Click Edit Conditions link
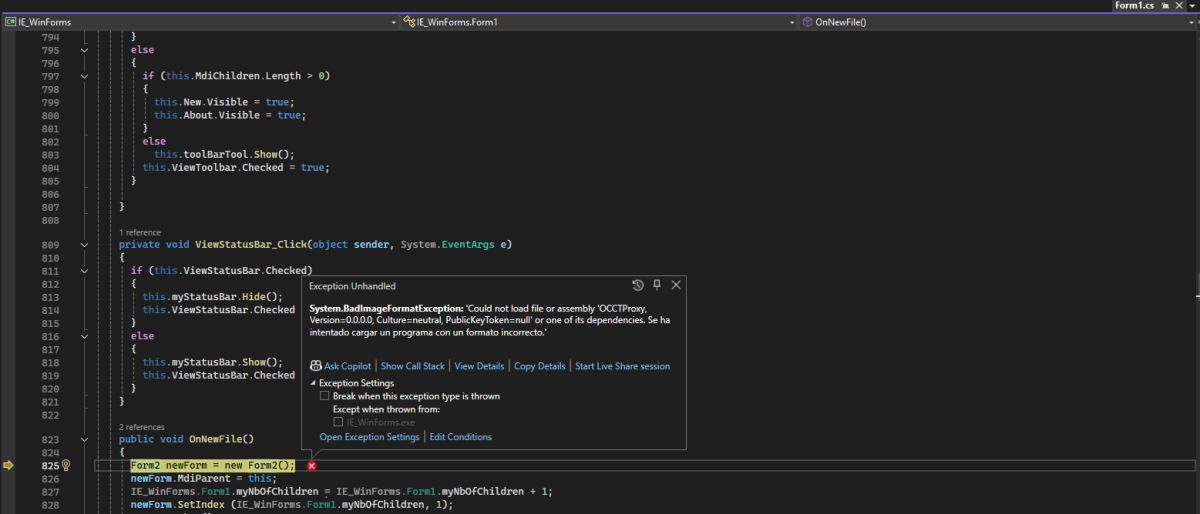 [x=461, y=437]
